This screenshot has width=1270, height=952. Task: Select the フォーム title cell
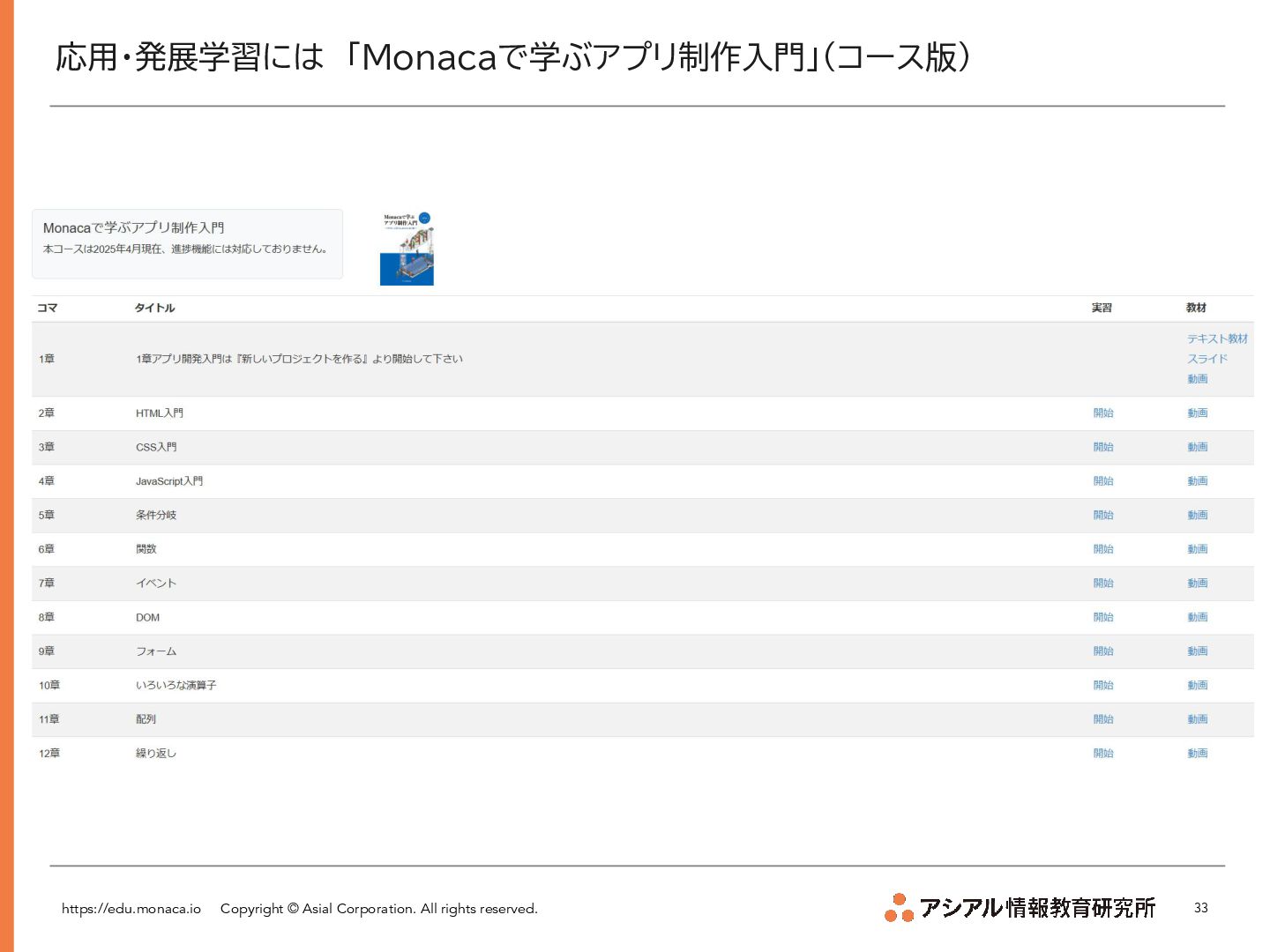click(x=156, y=651)
